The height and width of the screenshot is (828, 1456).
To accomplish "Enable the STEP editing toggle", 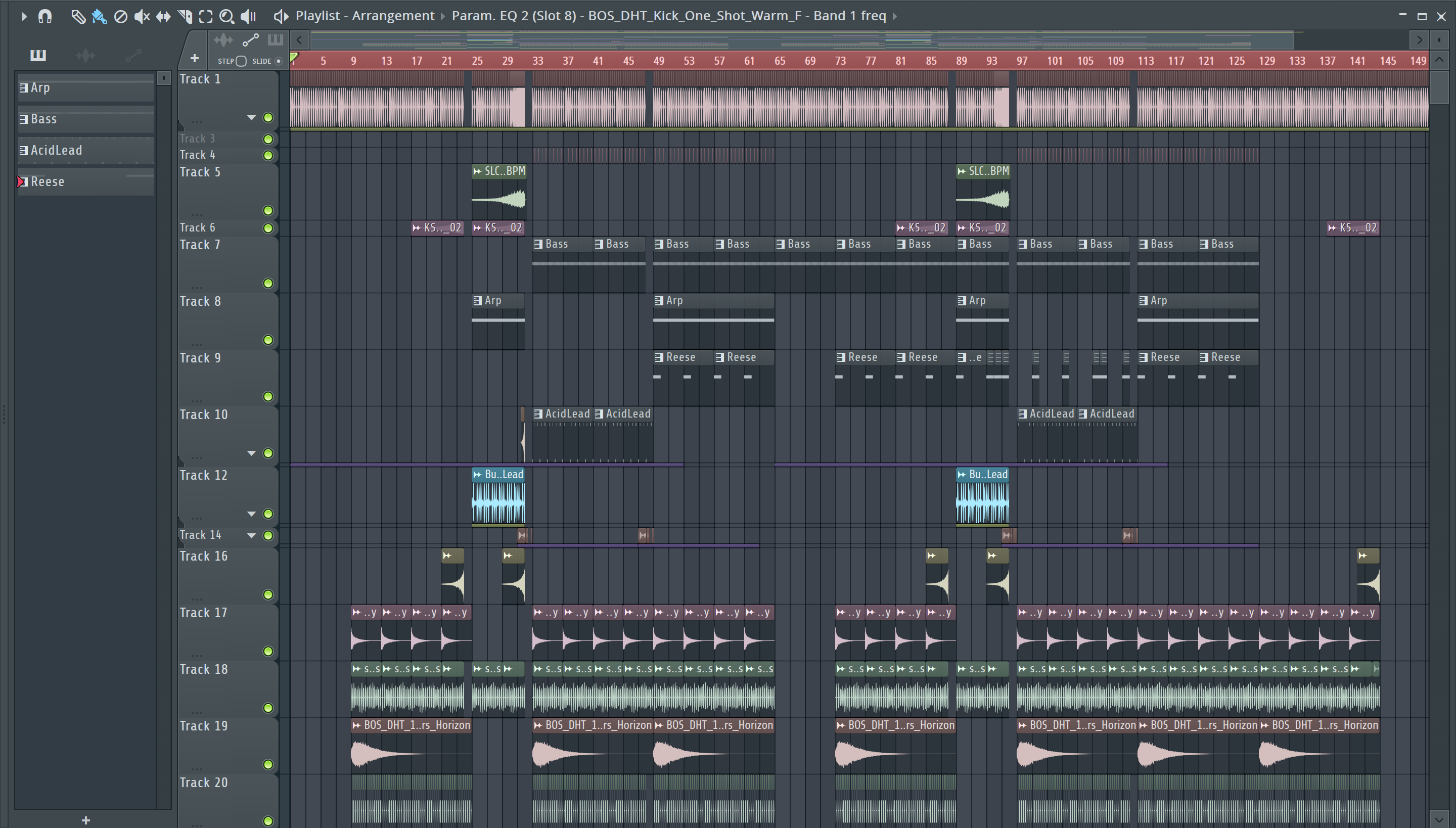I will (x=241, y=61).
